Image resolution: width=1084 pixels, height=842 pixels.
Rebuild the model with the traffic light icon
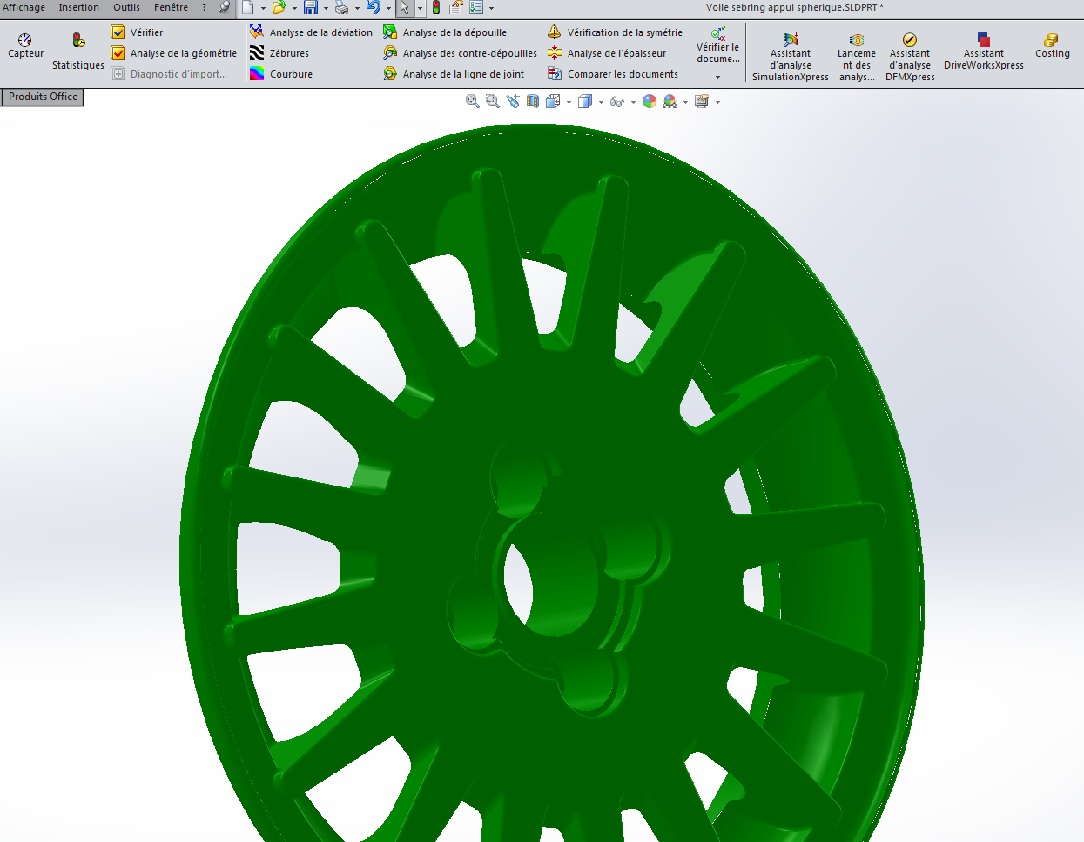pos(436,8)
